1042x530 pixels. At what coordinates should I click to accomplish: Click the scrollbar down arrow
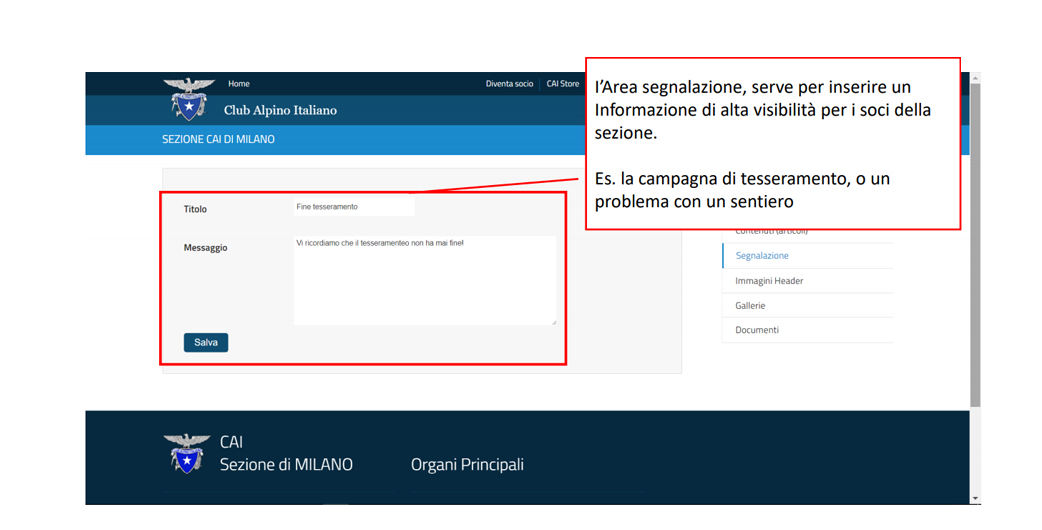[x=975, y=499]
